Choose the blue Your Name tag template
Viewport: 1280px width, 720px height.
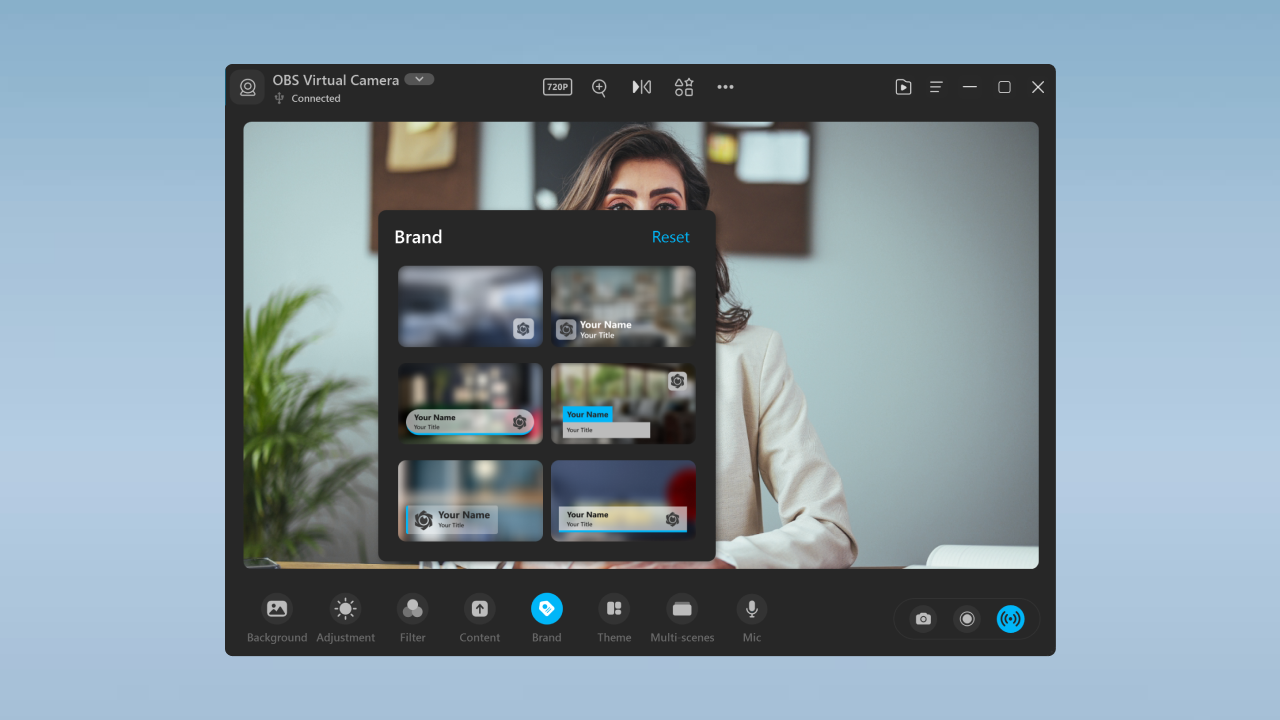point(623,403)
